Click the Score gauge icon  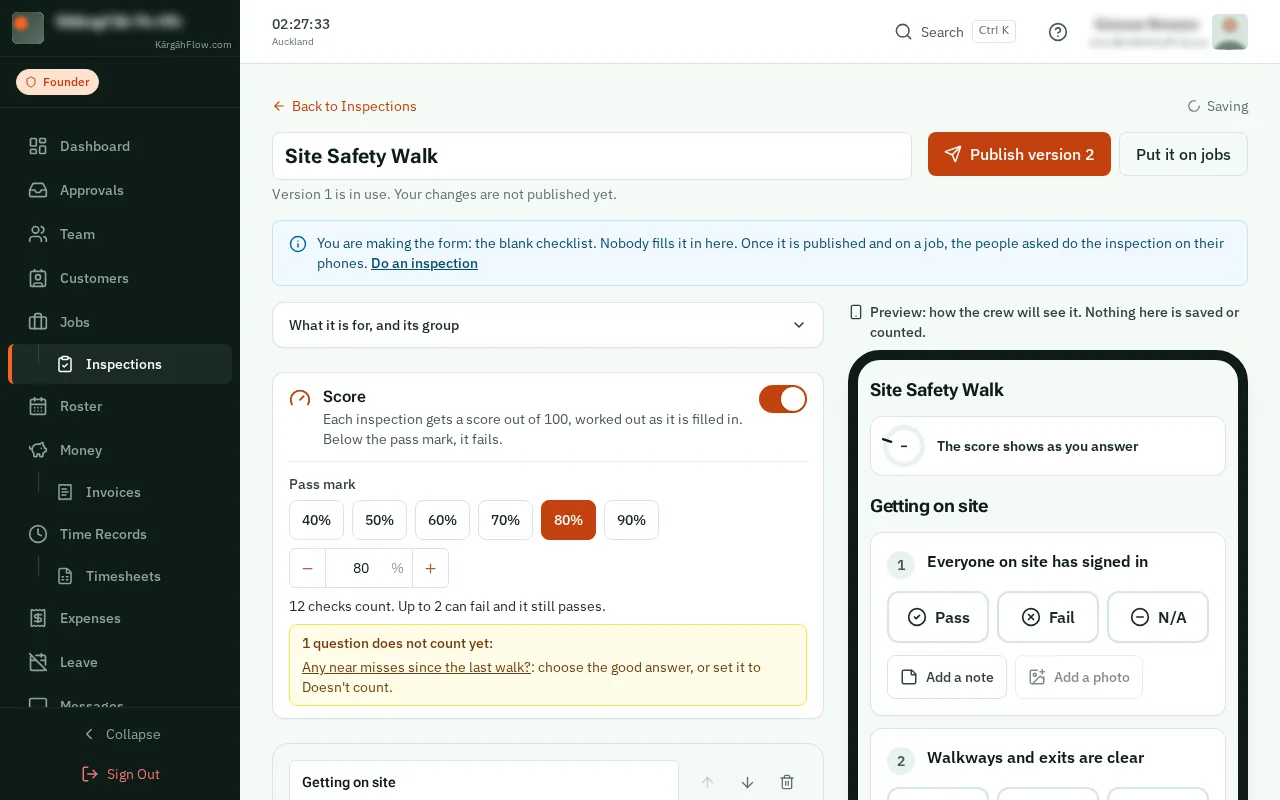(x=300, y=398)
